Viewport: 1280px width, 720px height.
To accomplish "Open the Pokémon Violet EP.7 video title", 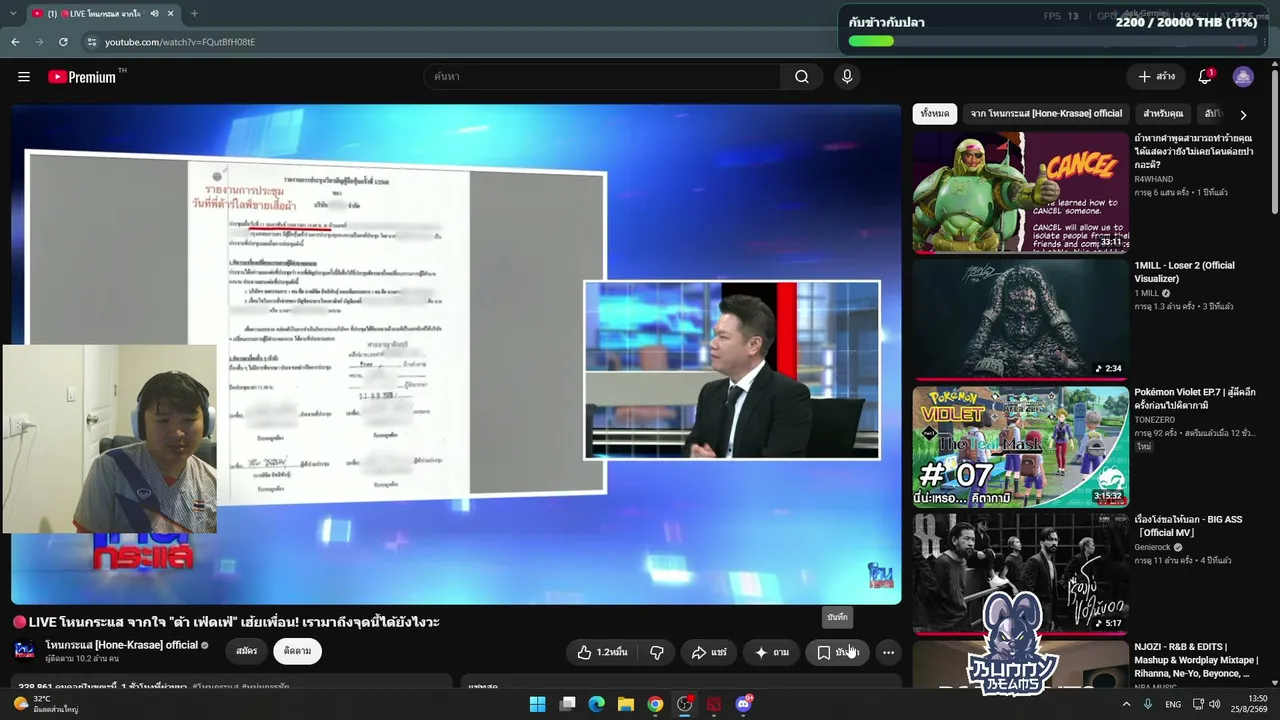I will tap(1194, 399).
